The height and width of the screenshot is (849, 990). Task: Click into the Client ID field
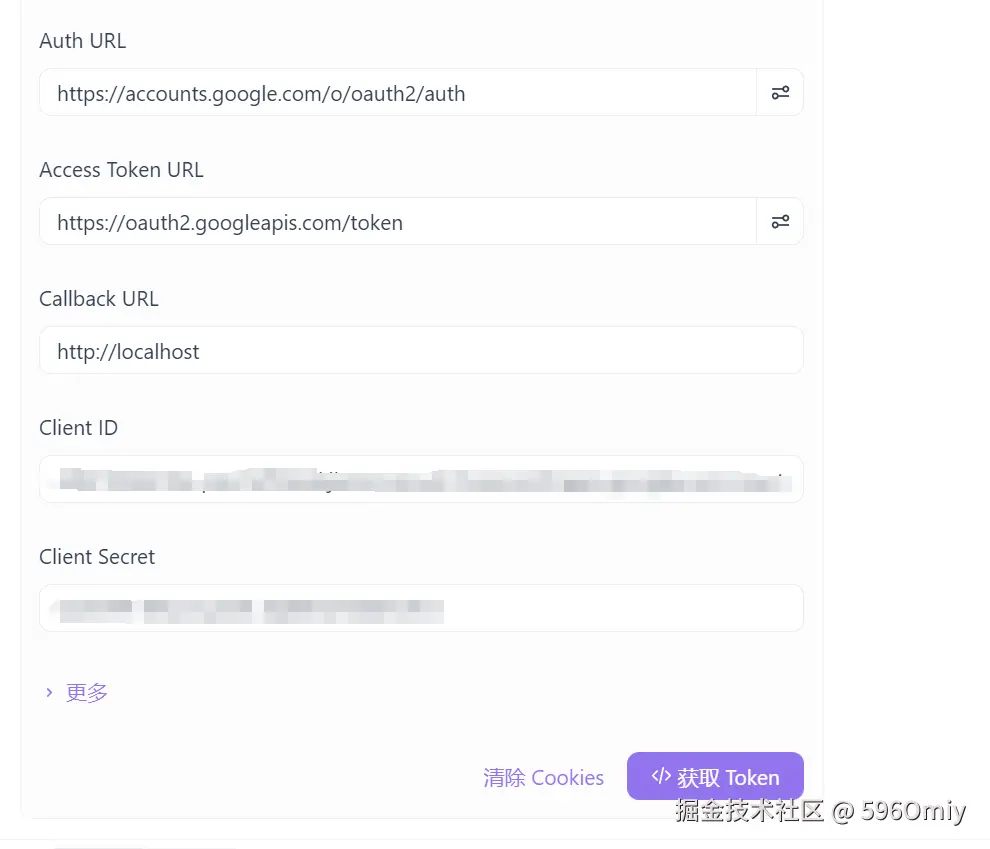pos(420,480)
